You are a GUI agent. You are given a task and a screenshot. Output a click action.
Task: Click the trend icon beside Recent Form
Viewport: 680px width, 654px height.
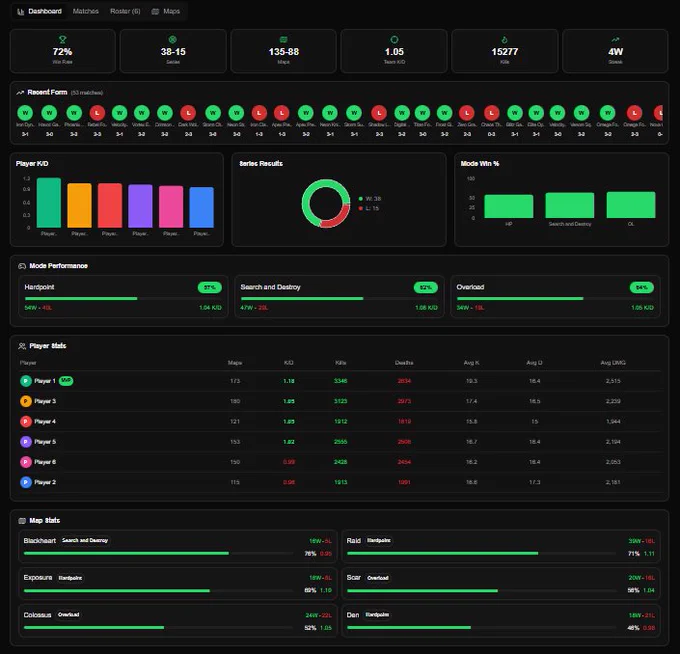(x=20, y=92)
